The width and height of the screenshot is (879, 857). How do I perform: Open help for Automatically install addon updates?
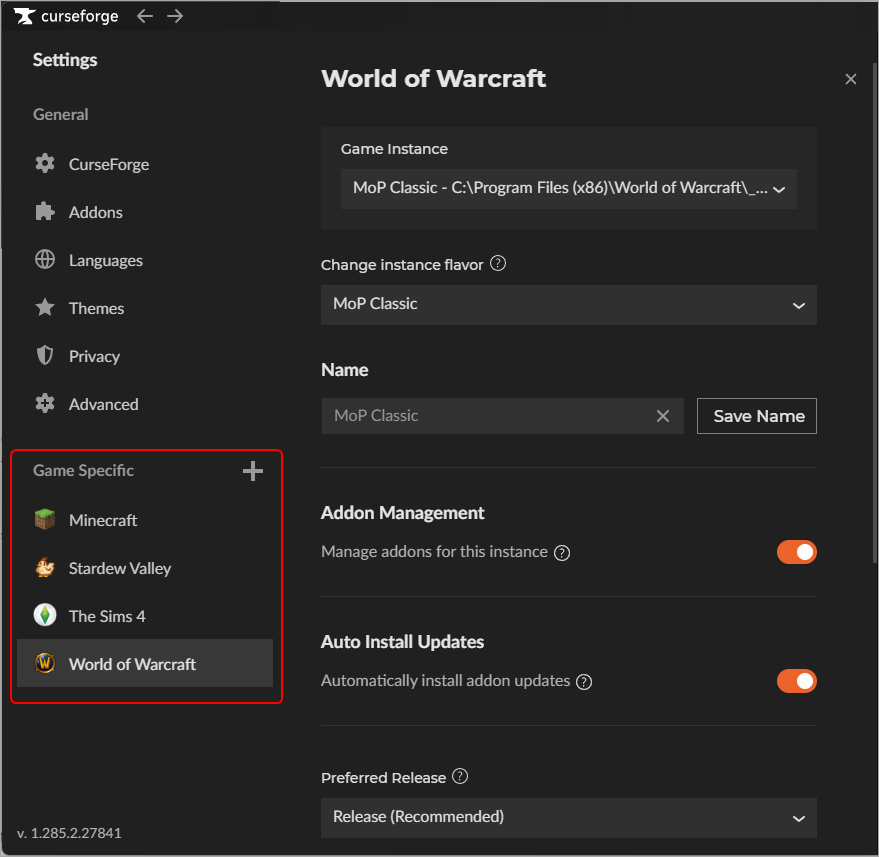[x=584, y=682]
